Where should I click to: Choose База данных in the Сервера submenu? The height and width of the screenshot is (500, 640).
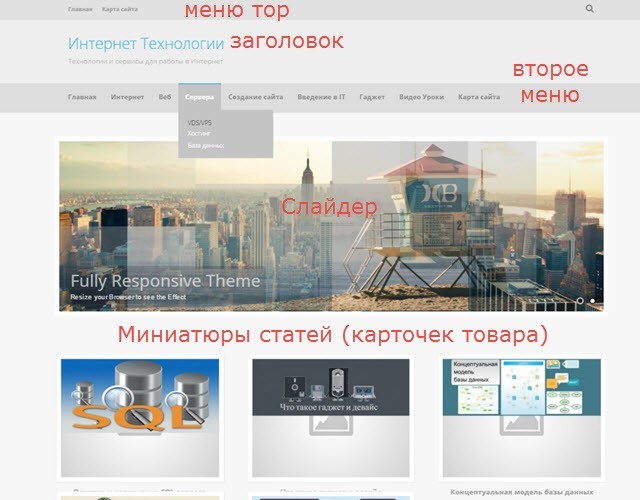tap(206, 145)
